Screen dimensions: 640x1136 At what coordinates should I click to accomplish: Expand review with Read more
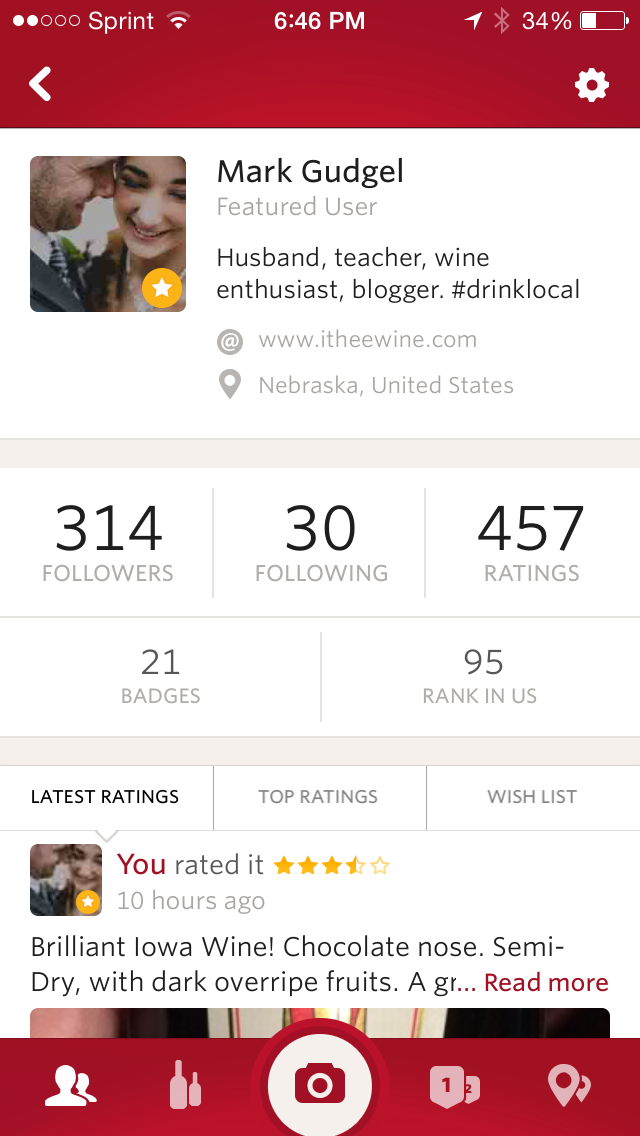545,983
